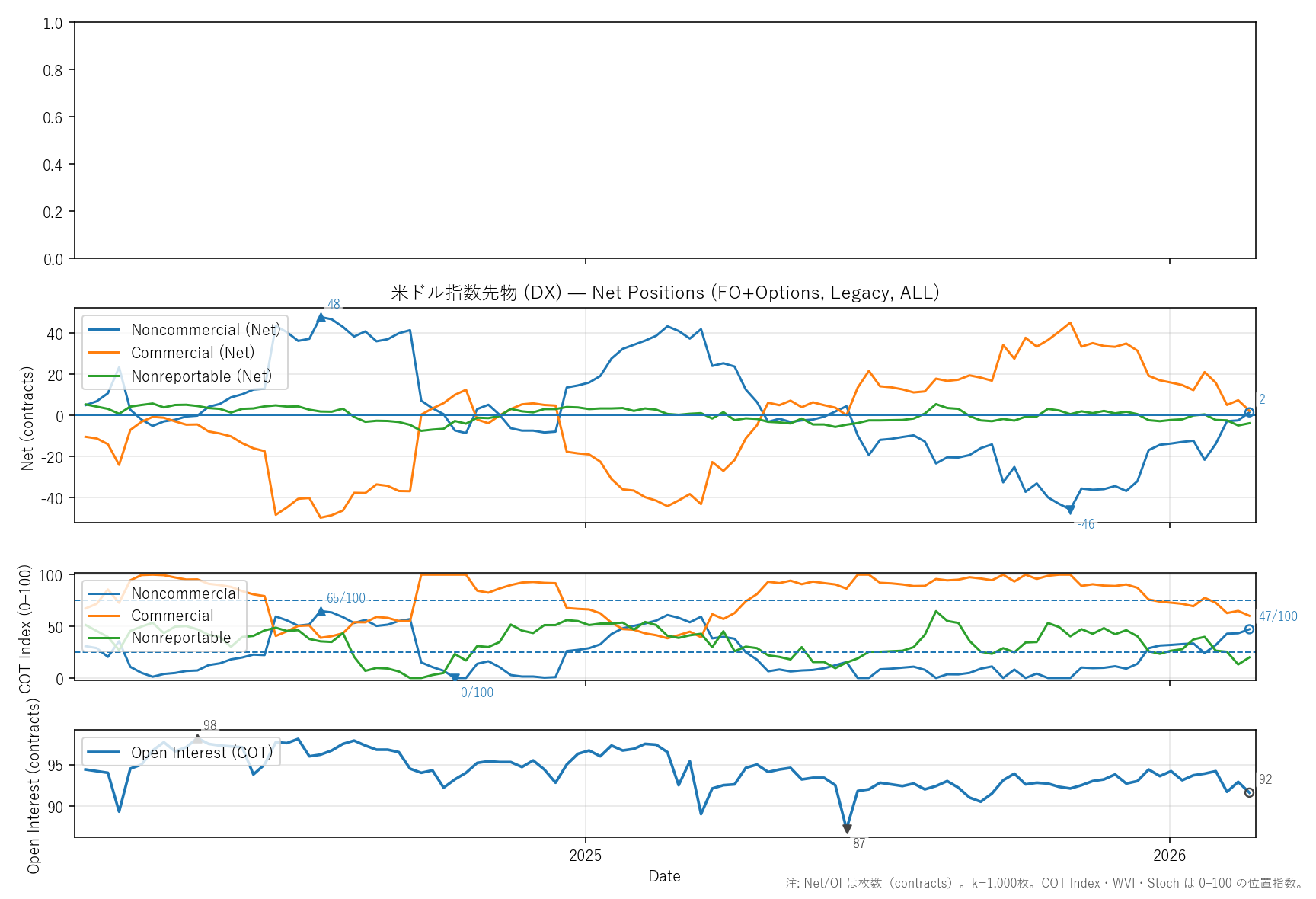
Task: Click the Open Interest (COT) legend label
Action: tap(202, 753)
